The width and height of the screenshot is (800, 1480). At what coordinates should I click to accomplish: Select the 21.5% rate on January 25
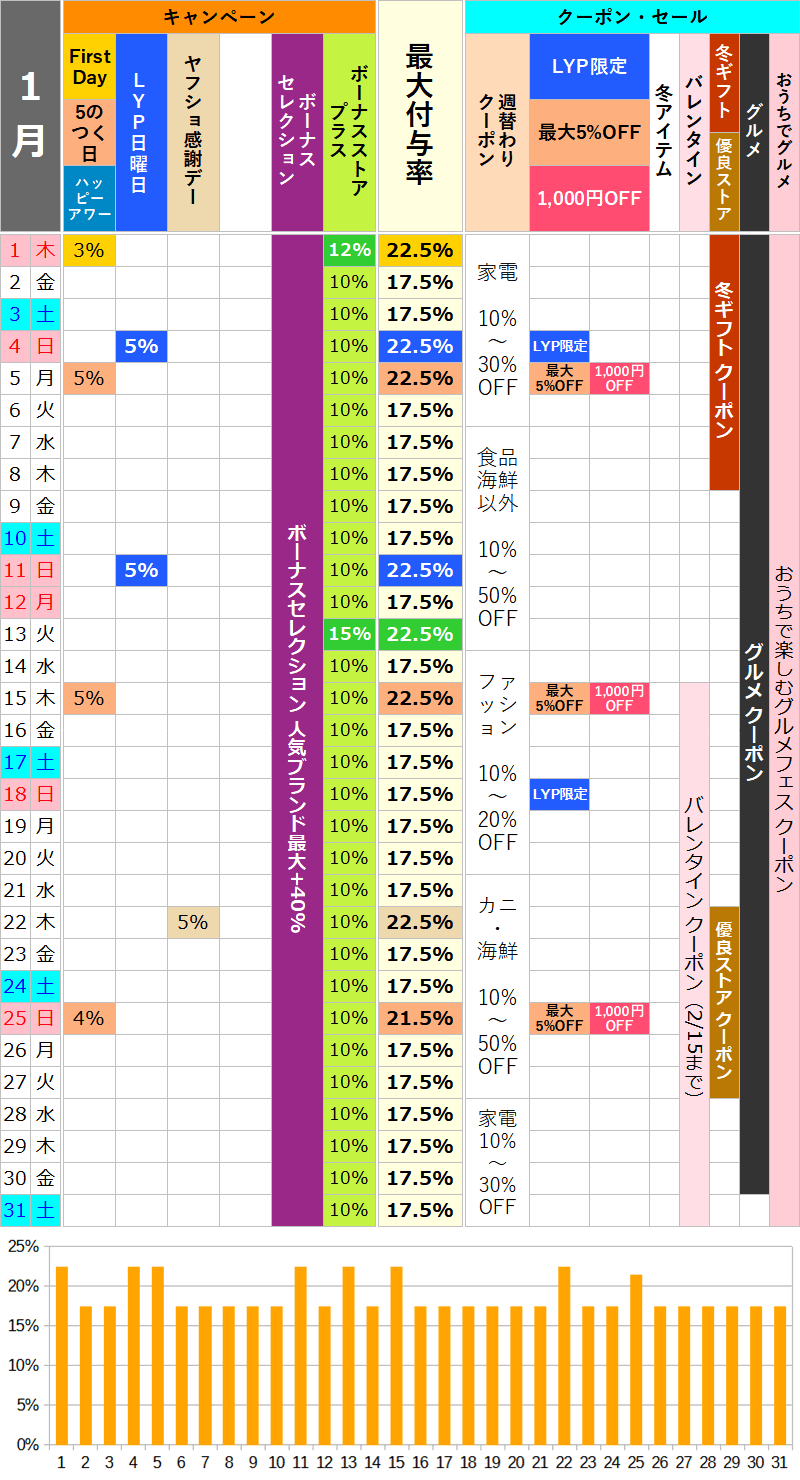point(420,1018)
